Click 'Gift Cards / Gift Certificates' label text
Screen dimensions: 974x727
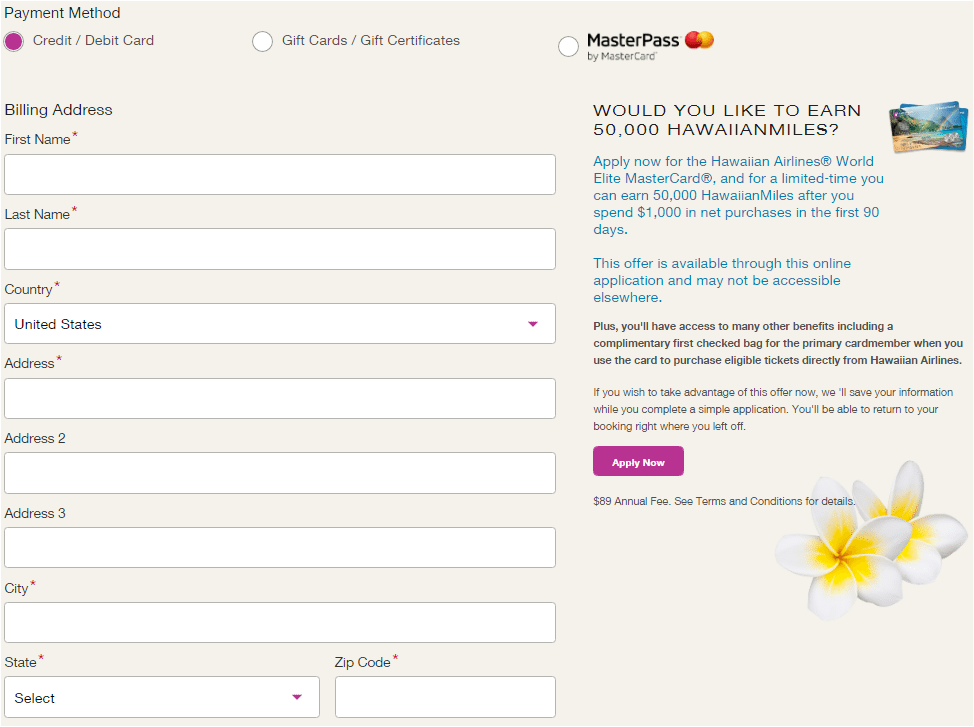click(x=371, y=40)
